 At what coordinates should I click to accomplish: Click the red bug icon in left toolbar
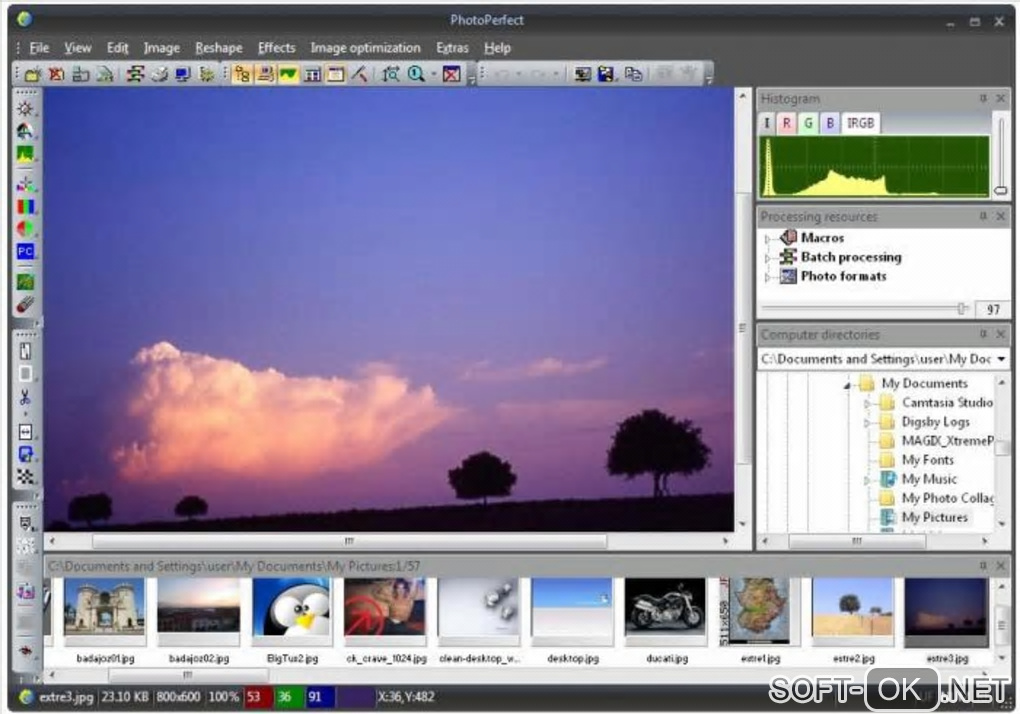pos(25,650)
